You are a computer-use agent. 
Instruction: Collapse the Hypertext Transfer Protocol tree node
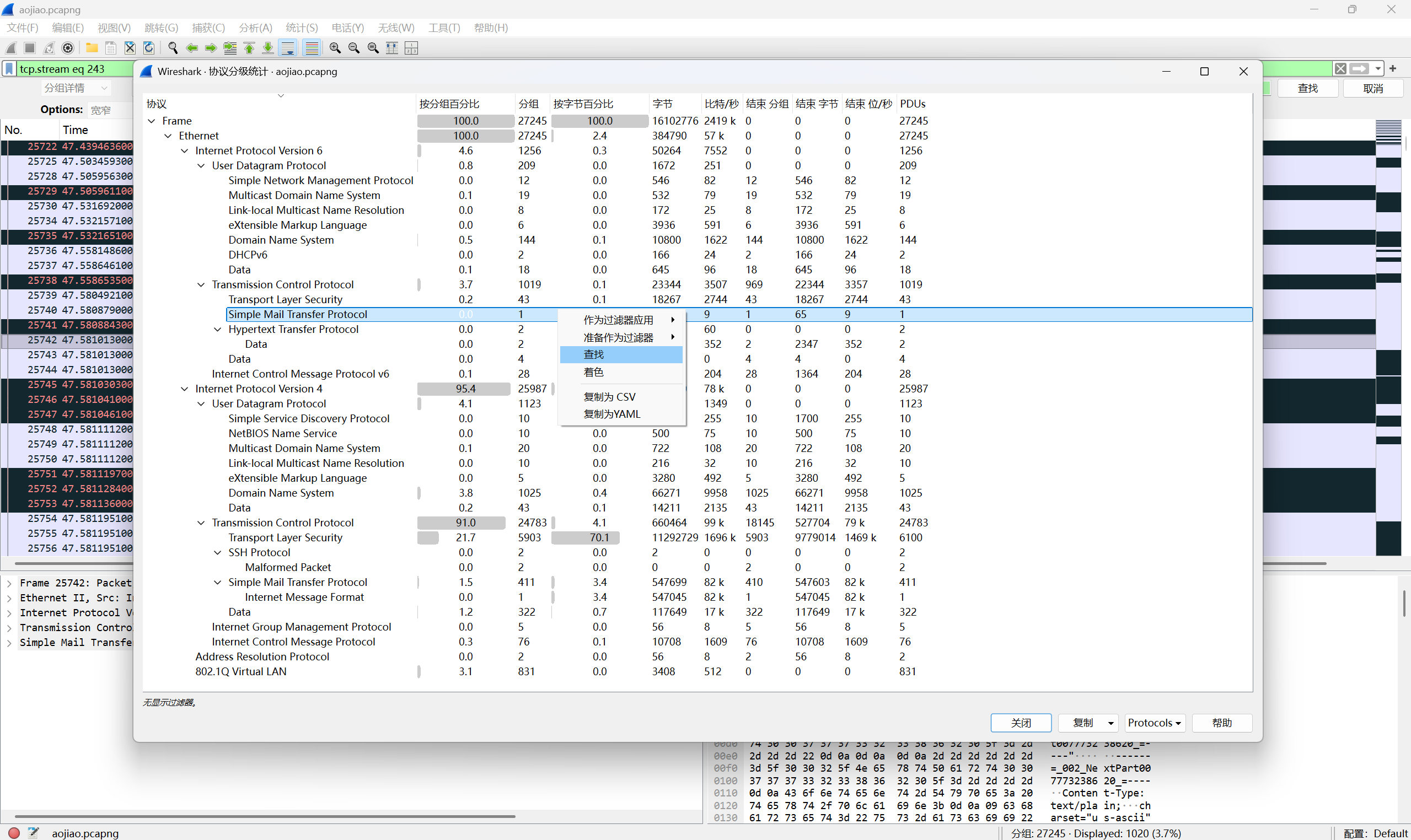pyautogui.click(x=218, y=330)
